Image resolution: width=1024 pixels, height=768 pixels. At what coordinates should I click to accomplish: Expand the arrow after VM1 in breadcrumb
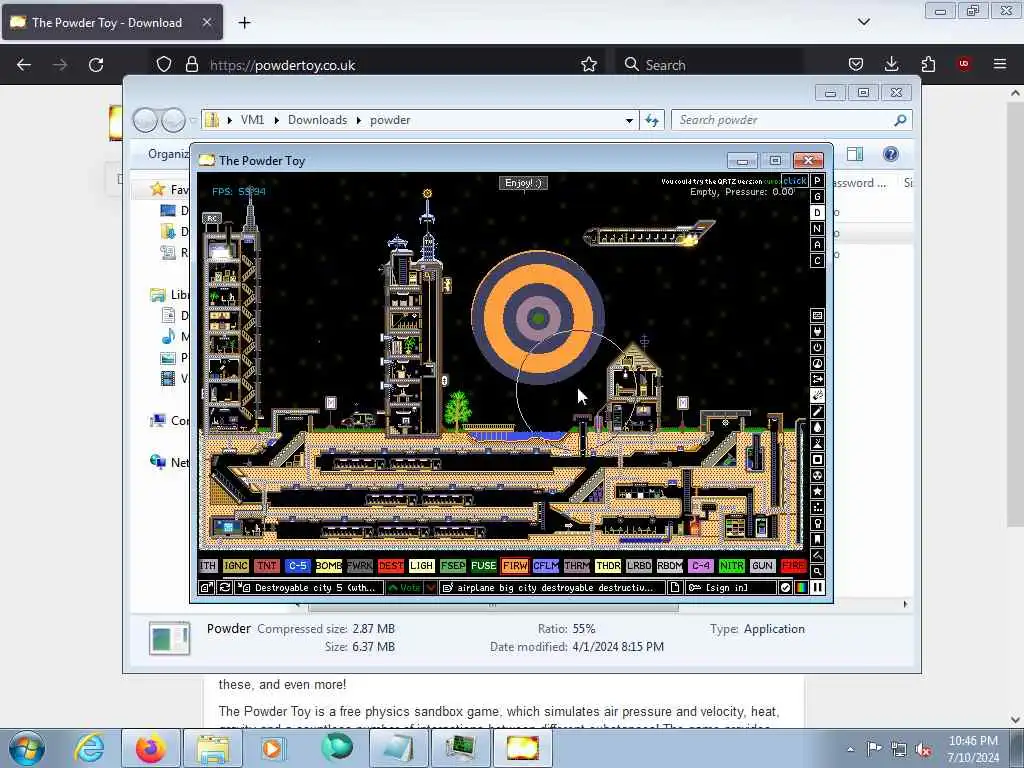277,120
